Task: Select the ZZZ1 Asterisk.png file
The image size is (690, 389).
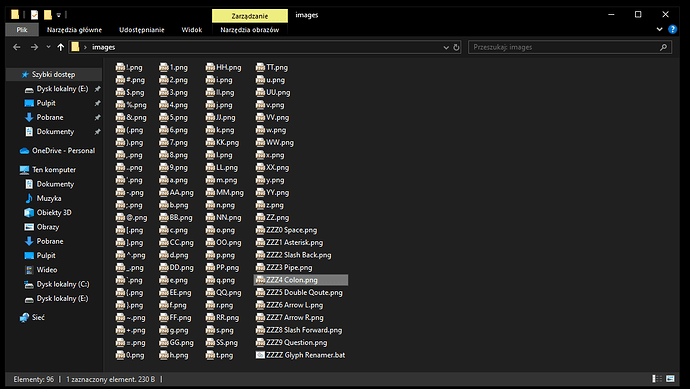Action: pyautogui.click(x=290, y=242)
